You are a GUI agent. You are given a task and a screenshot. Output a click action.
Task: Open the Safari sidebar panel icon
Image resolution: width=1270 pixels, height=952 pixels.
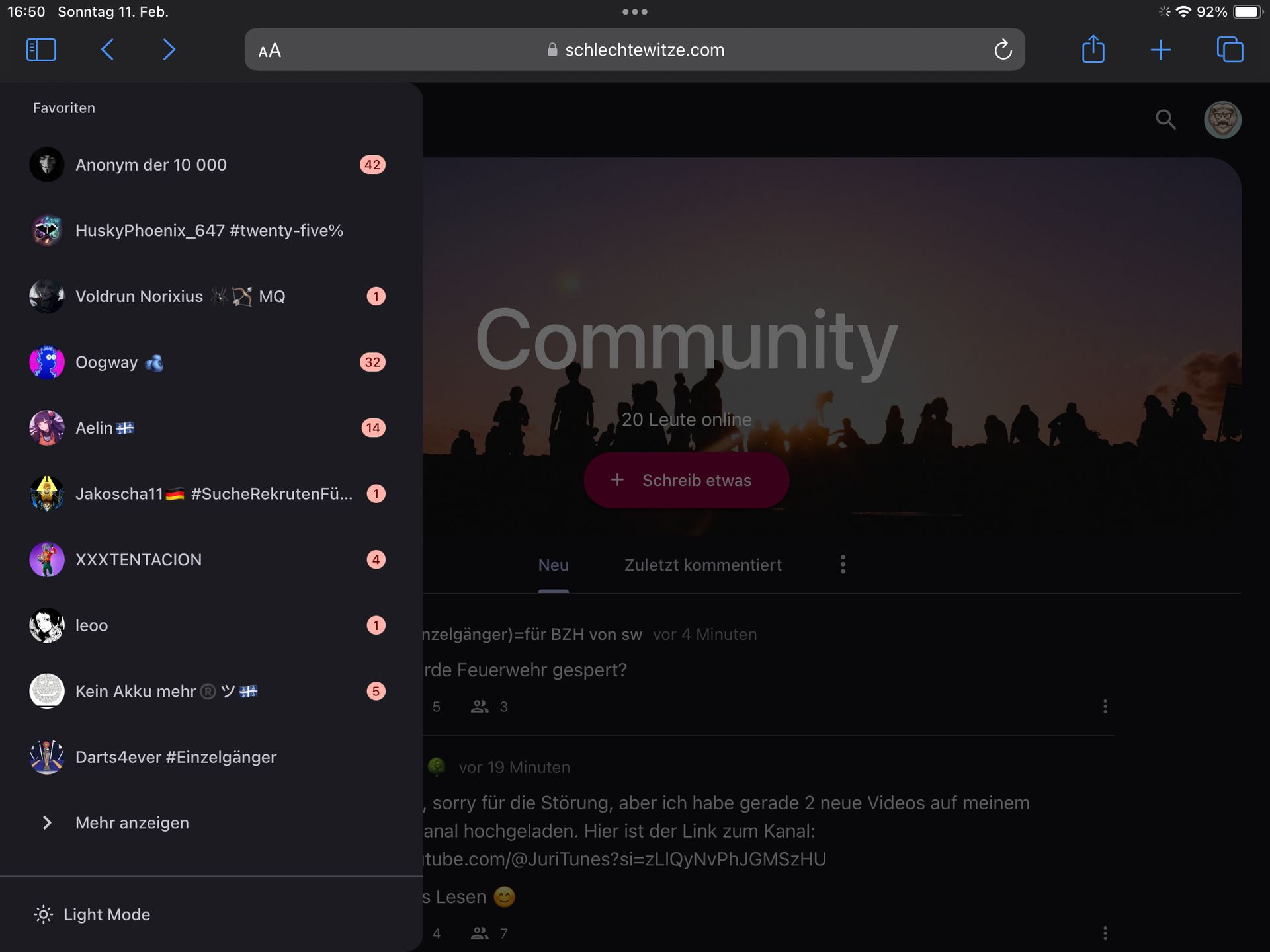(41, 50)
